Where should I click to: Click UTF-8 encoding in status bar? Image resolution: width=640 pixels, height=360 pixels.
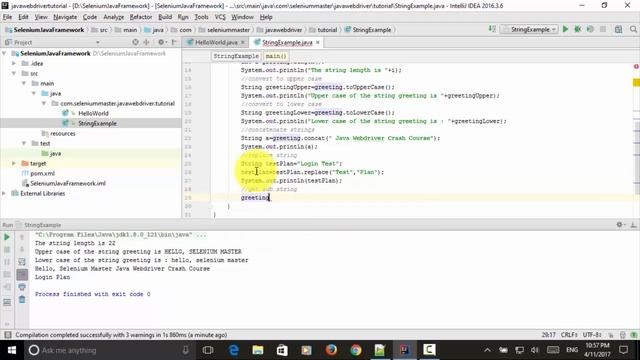click(592, 335)
